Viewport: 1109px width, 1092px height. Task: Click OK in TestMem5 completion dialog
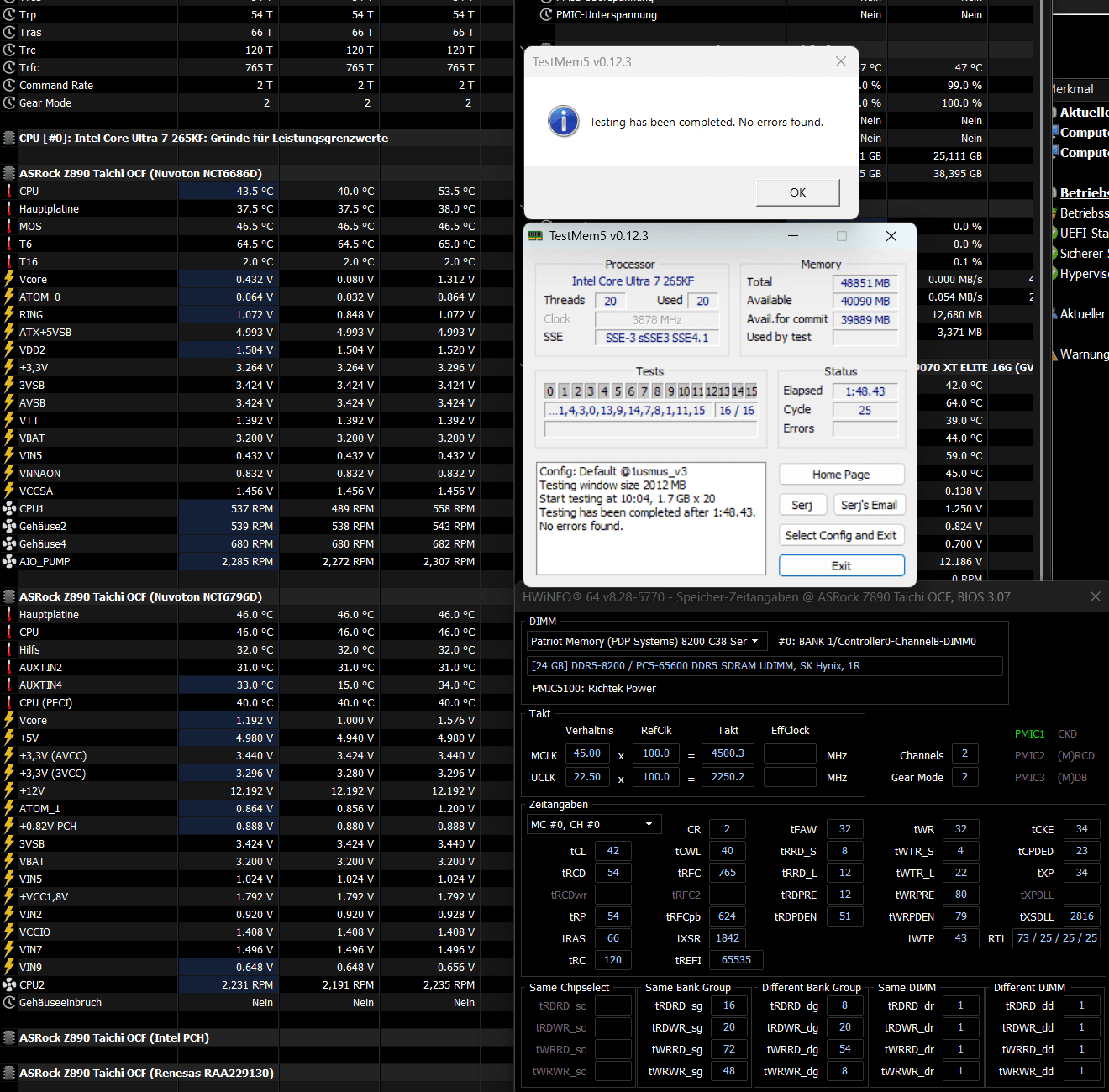[797, 192]
